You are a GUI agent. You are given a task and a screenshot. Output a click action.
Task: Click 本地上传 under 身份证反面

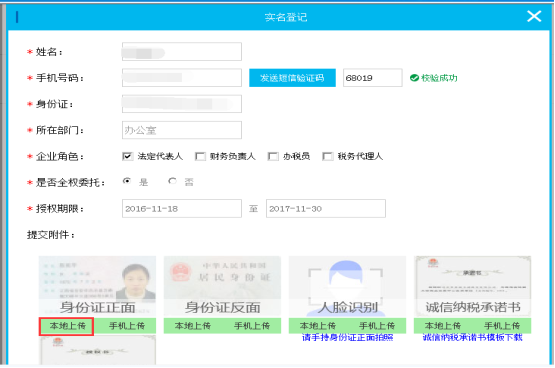pos(193,326)
